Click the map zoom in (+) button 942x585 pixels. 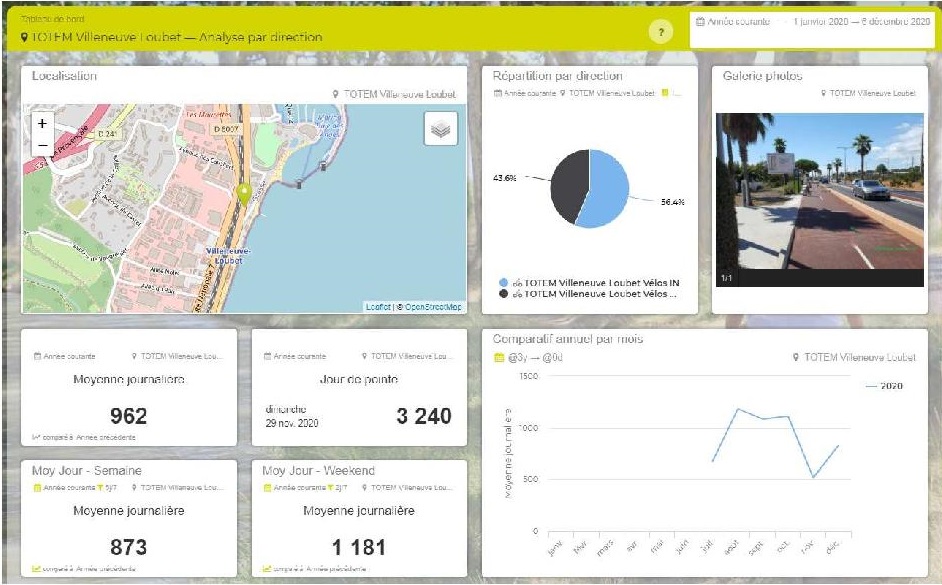pyautogui.click(x=42, y=125)
